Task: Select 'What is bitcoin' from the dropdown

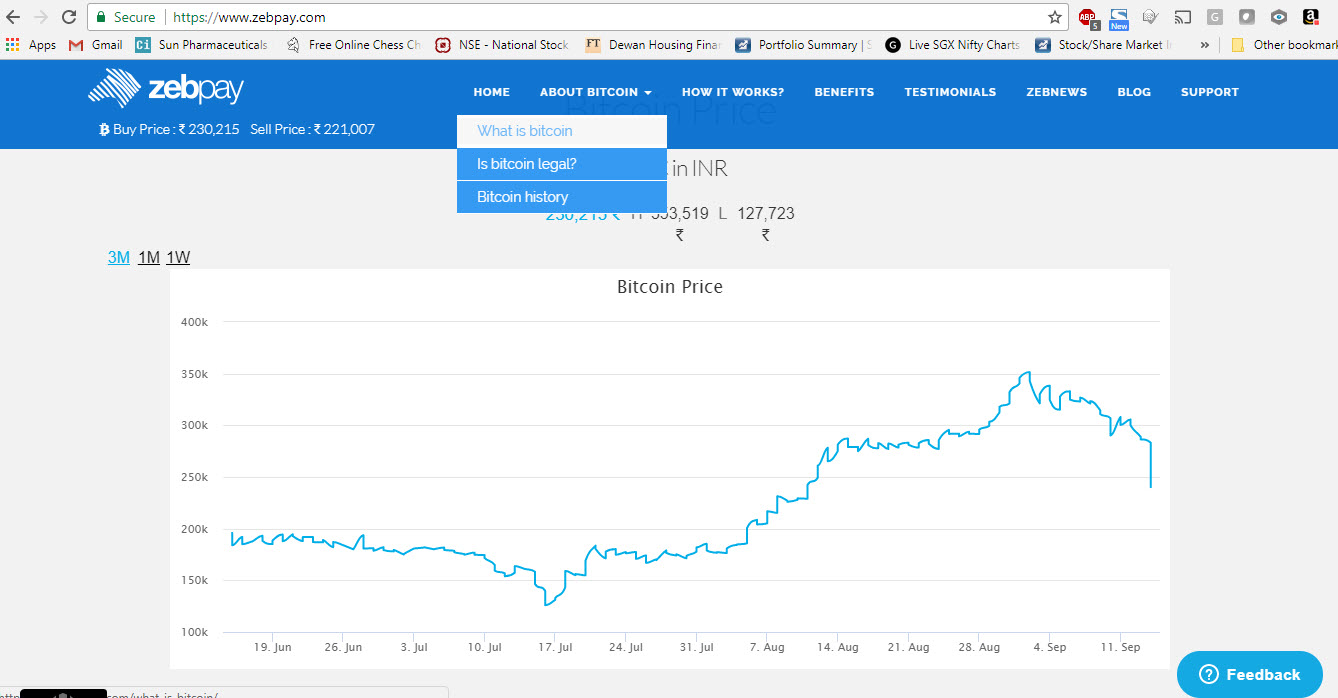Action: pos(525,131)
